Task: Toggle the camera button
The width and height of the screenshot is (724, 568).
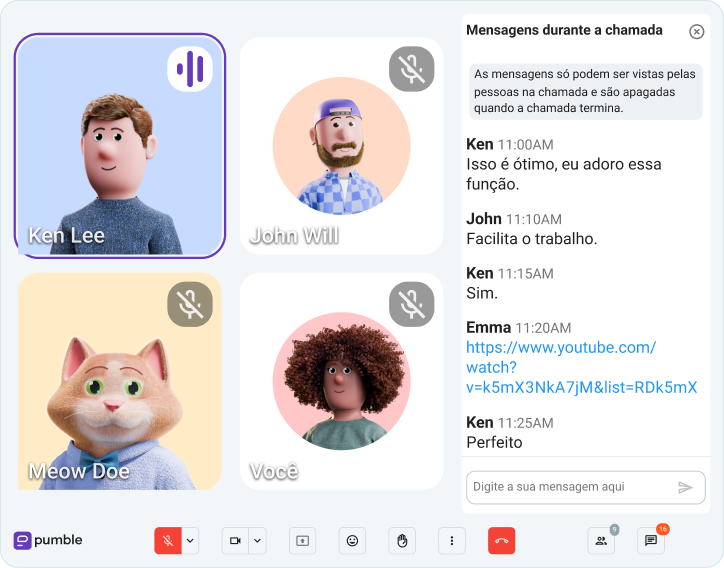Action: tap(235, 540)
